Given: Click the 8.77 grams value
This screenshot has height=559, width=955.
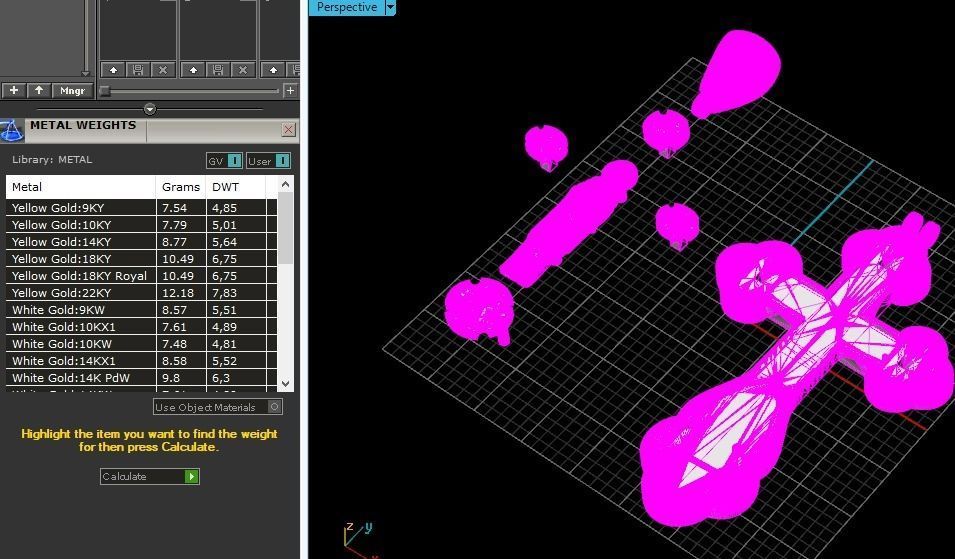Looking at the screenshot, I should pos(174,242).
